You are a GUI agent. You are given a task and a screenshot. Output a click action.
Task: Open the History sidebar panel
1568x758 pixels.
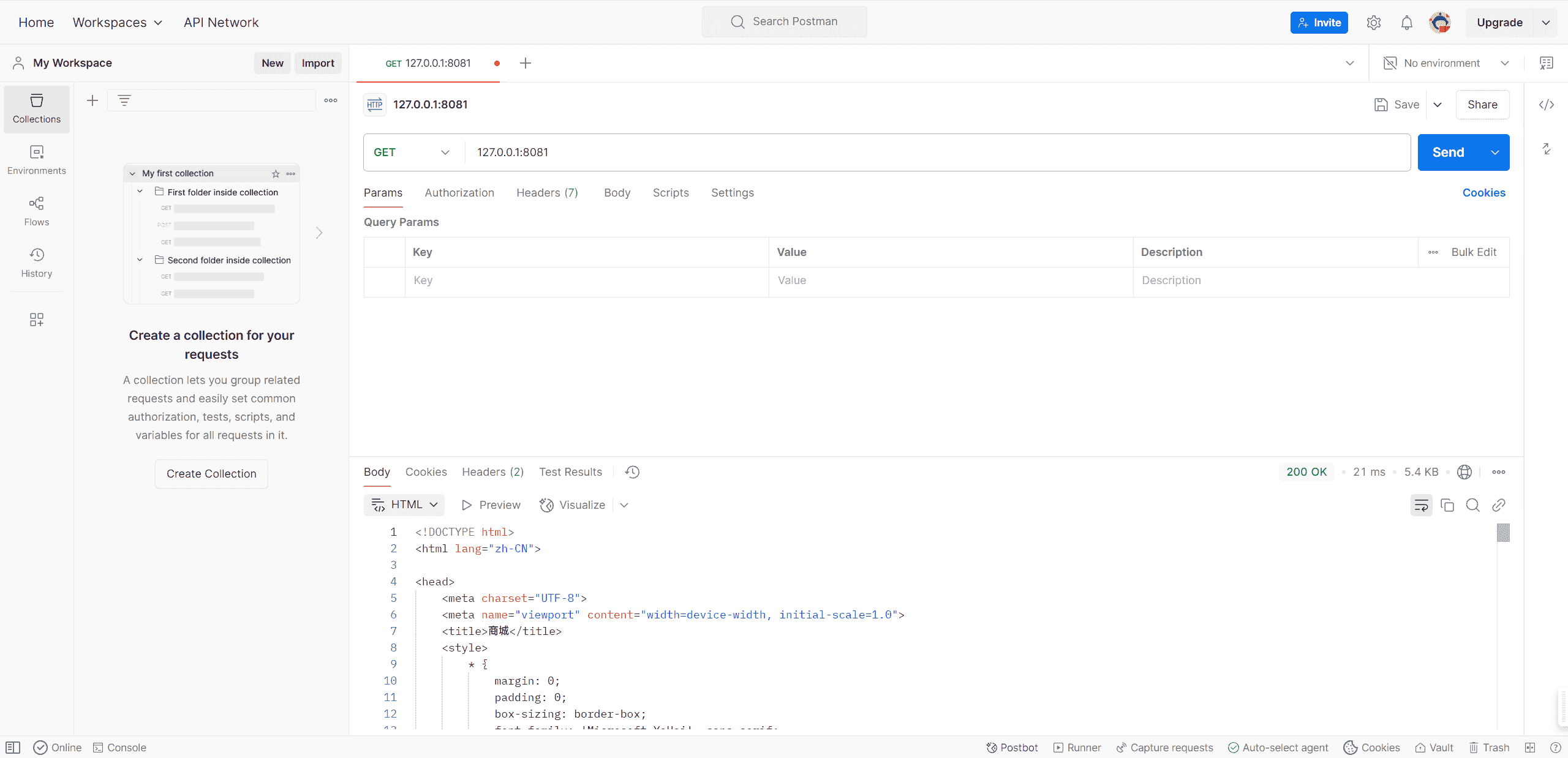pos(37,263)
